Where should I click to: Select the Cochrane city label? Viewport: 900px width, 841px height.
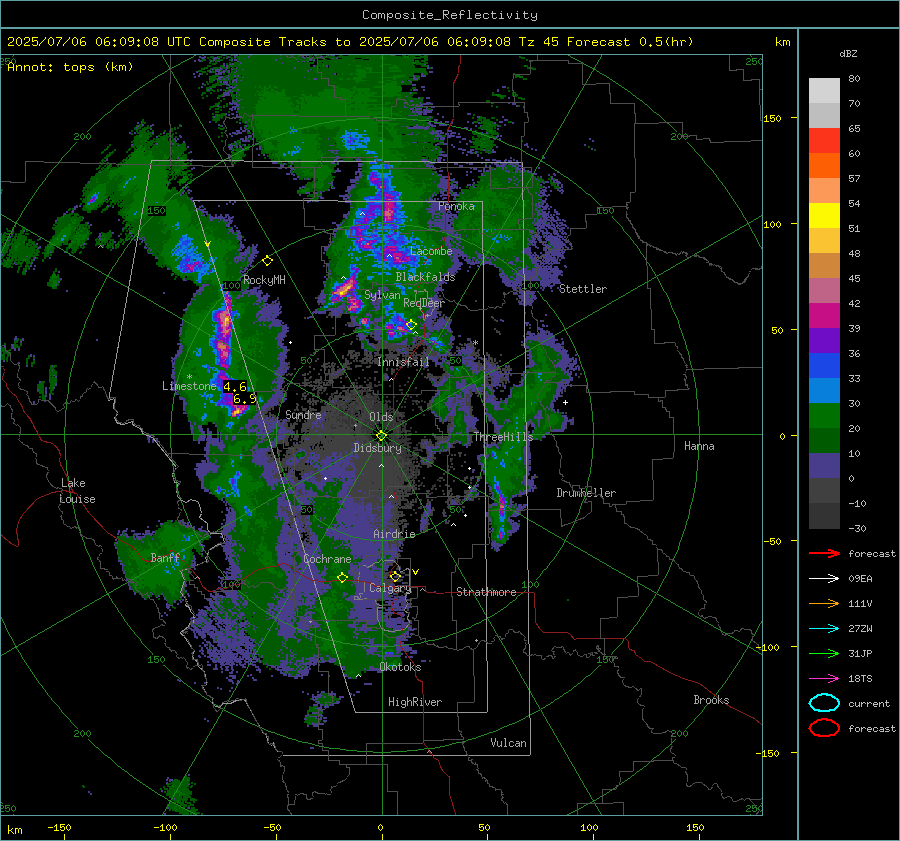[327, 559]
